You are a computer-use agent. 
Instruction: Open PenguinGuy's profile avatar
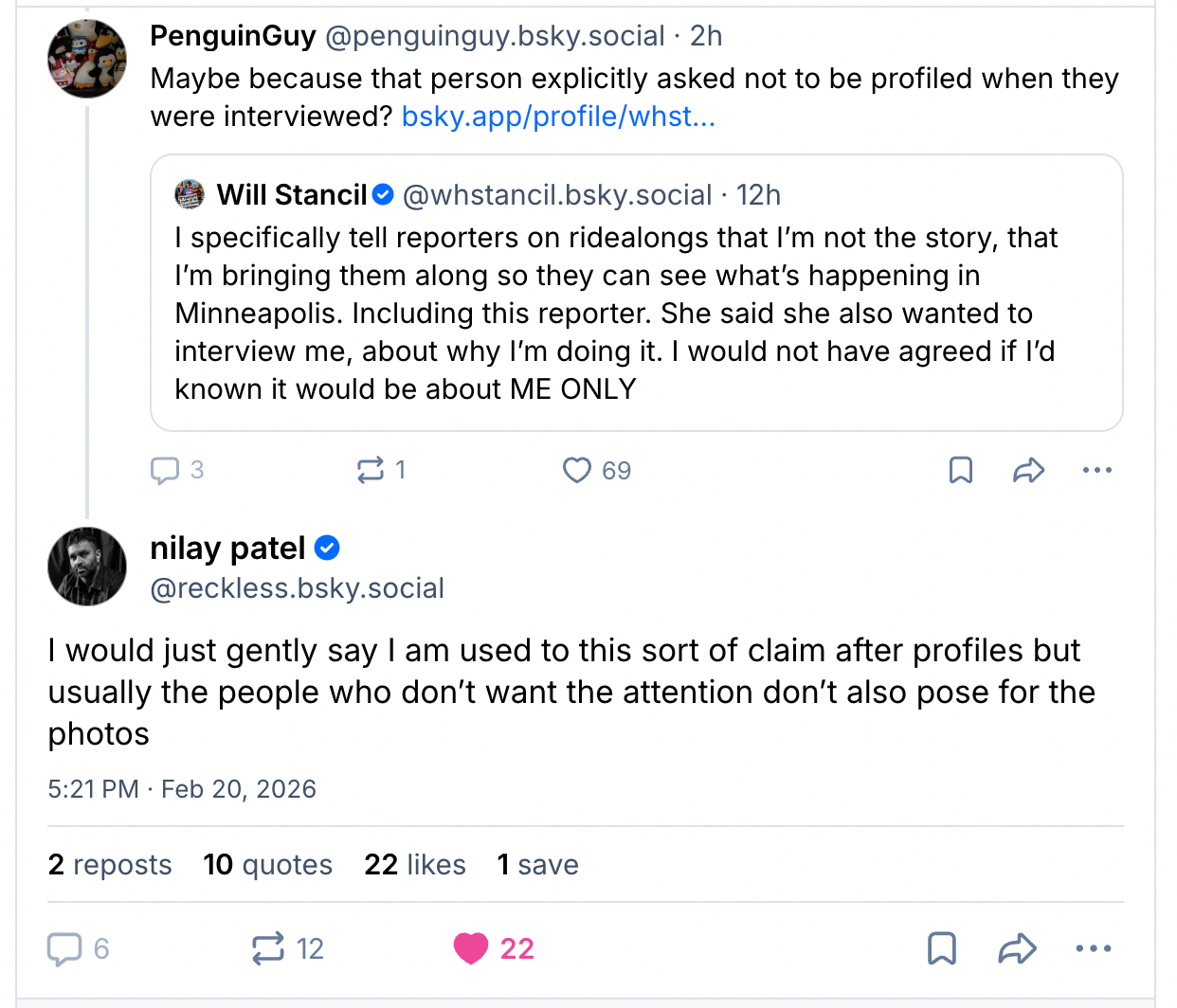(x=87, y=59)
